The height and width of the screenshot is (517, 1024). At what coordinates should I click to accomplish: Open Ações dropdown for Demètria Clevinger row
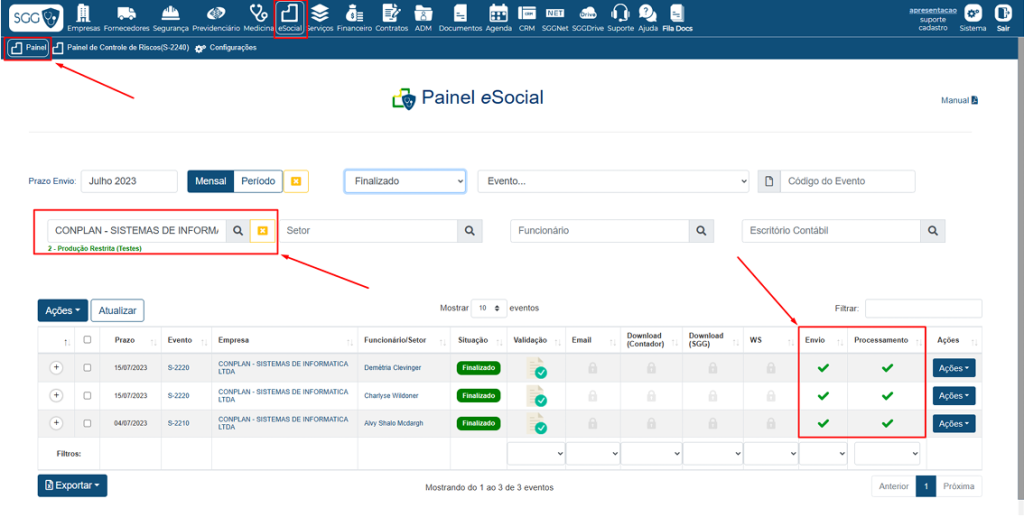tap(953, 368)
